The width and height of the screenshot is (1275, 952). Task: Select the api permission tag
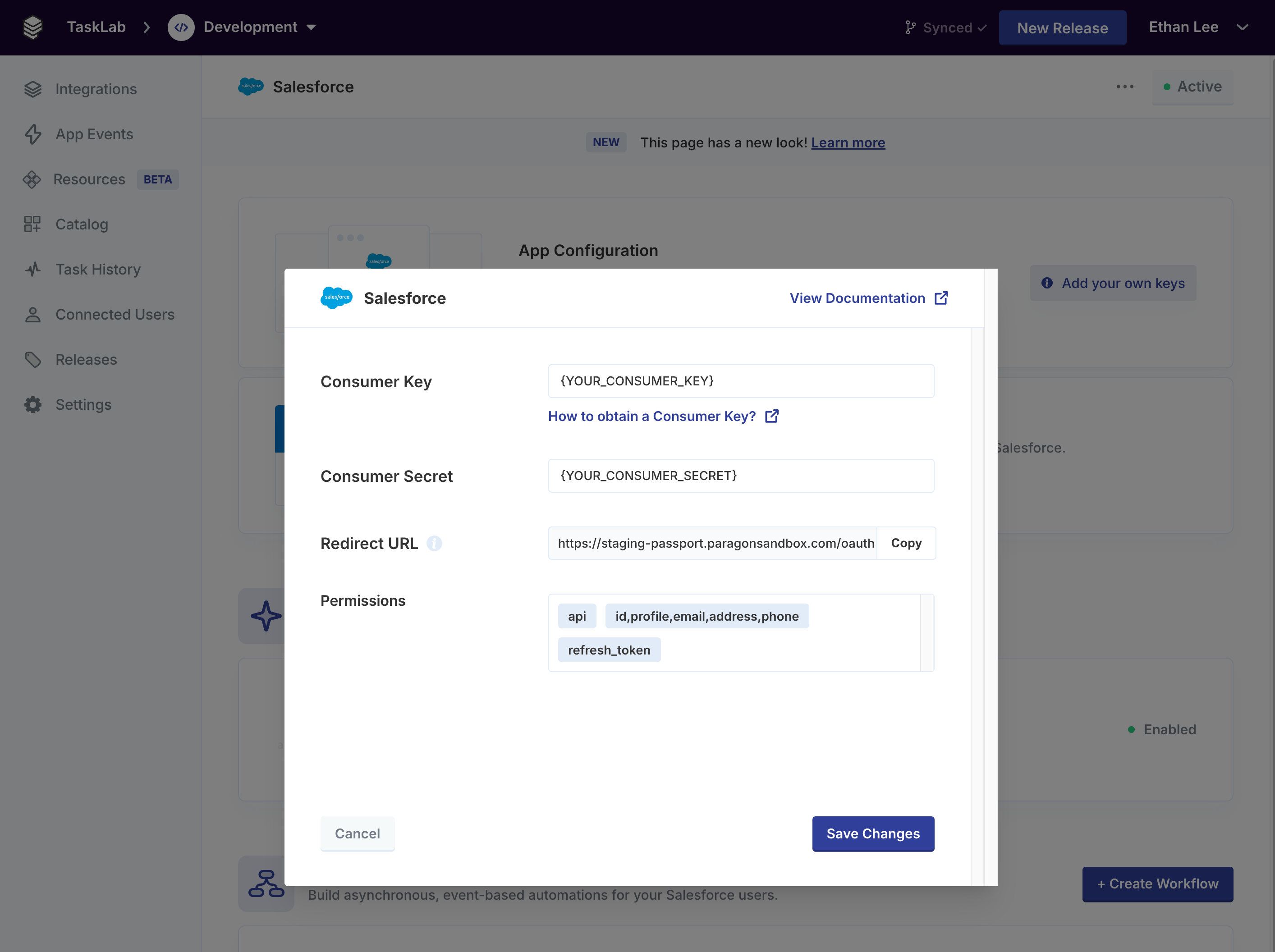tap(576, 616)
